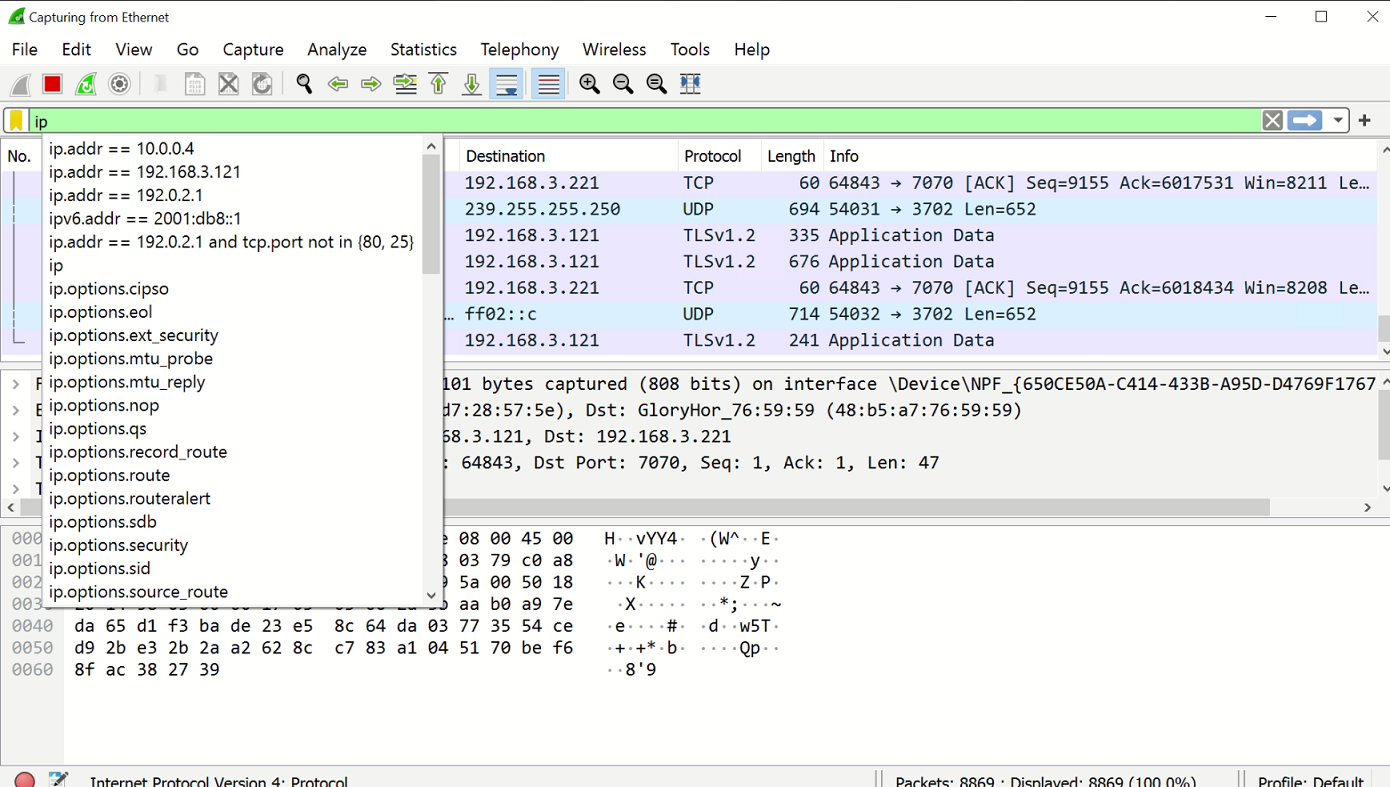This screenshot has width=1390, height=787.
Task: Go forward to next packet in history
Action: (x=371, y=84)
